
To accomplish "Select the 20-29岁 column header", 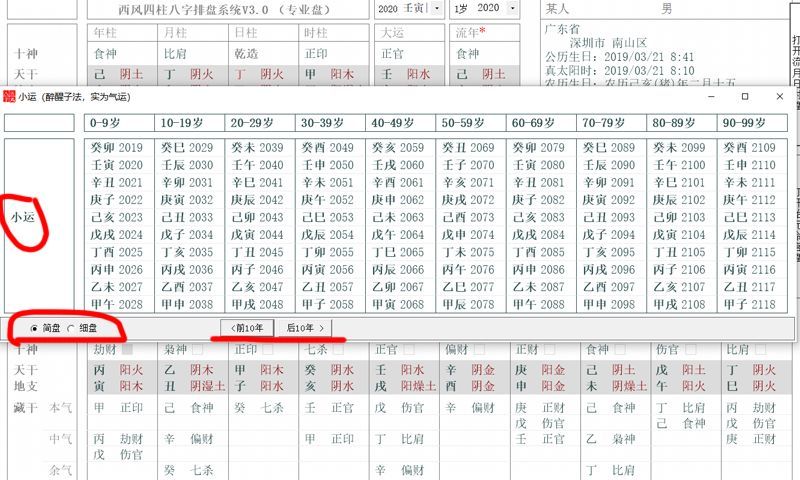I will (x=260, y=123).
